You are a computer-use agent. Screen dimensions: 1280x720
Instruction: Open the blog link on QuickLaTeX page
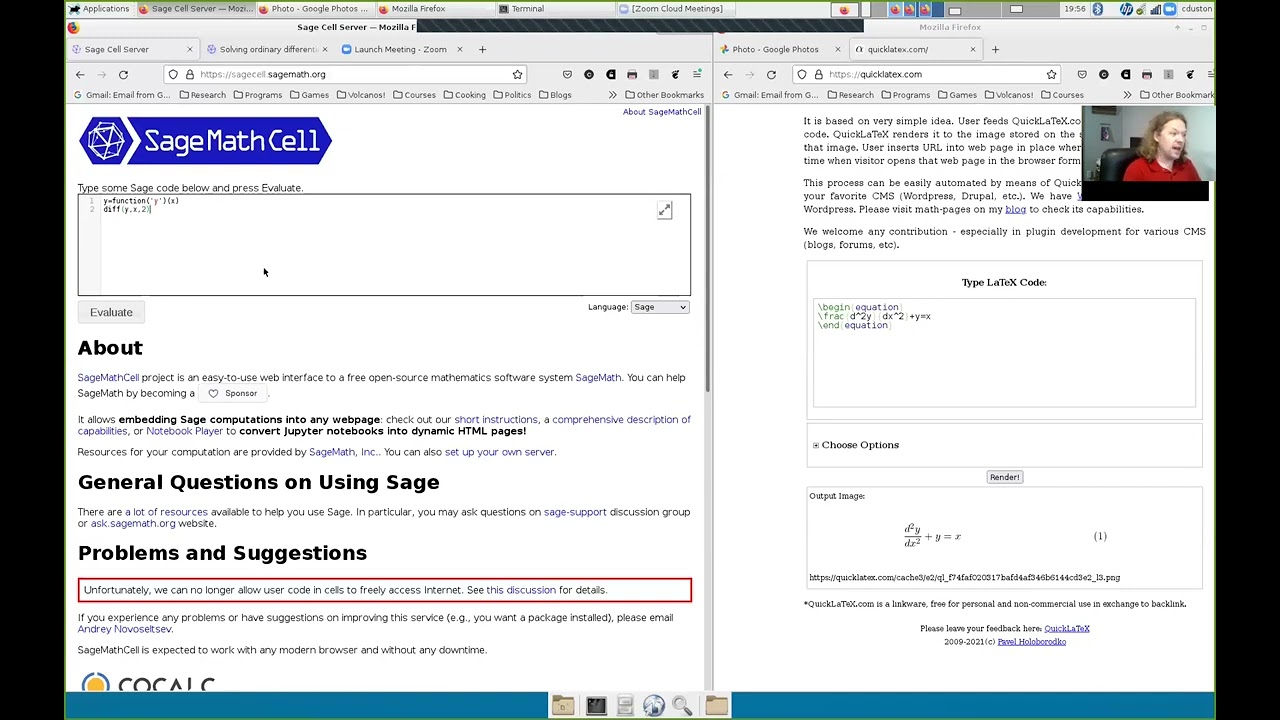point(1015,210)
